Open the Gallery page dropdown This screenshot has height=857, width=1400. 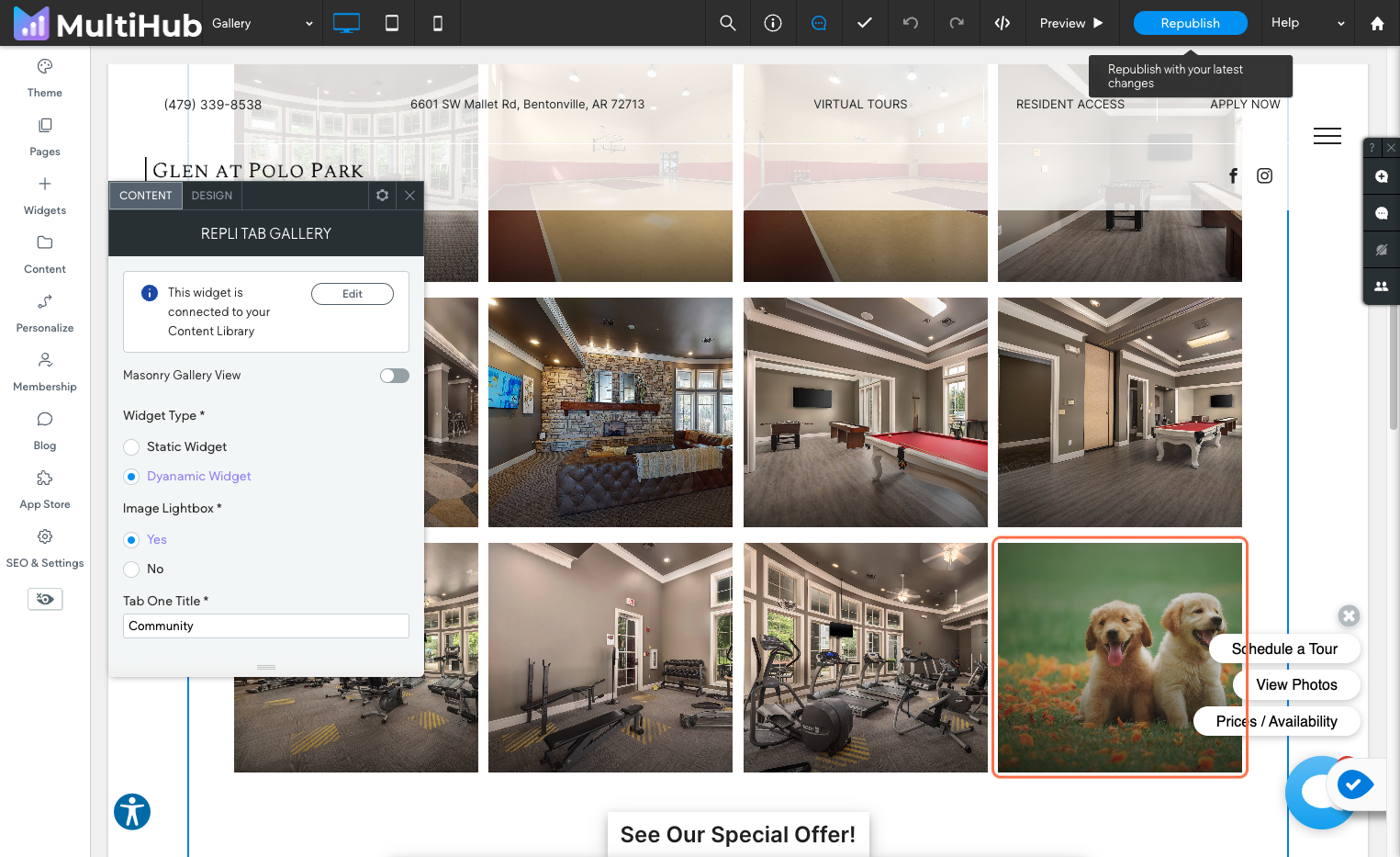coord(263,23)
